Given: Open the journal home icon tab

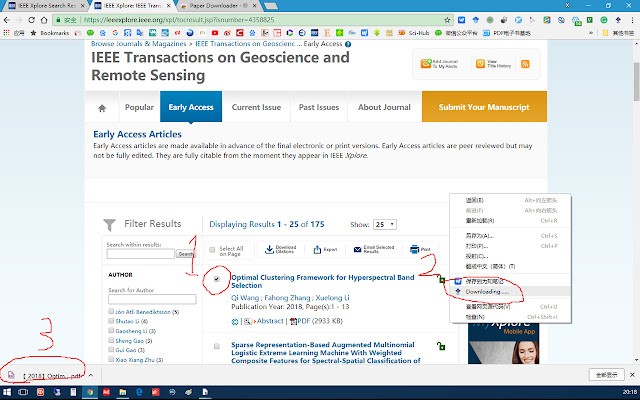Looking at the screenshot, I should (x=102, y=108).
